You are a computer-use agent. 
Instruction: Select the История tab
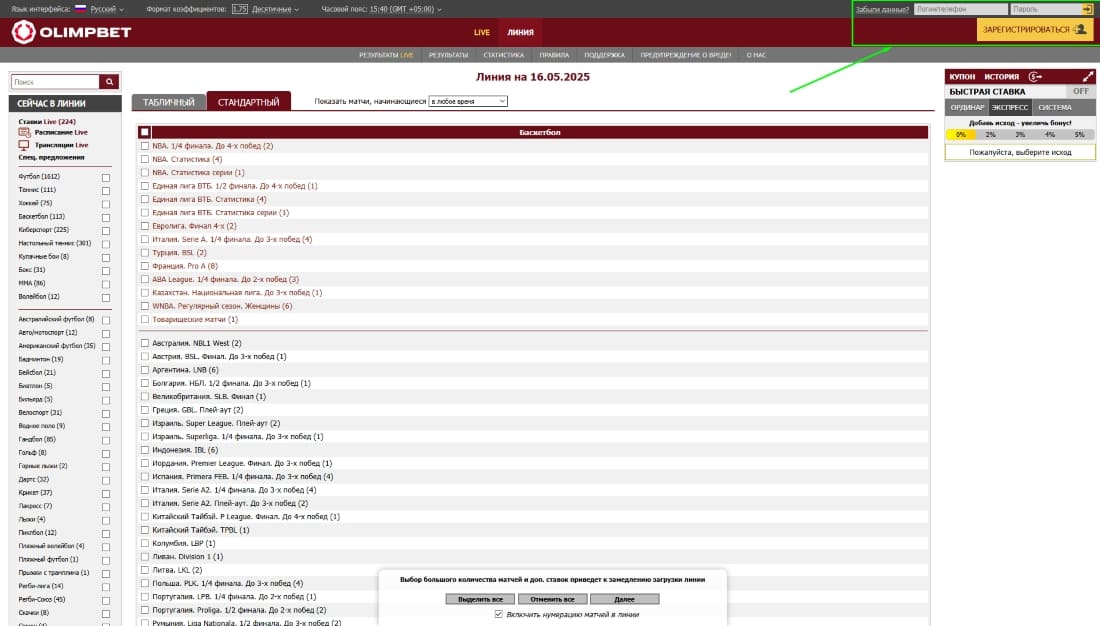point(1001,76)
